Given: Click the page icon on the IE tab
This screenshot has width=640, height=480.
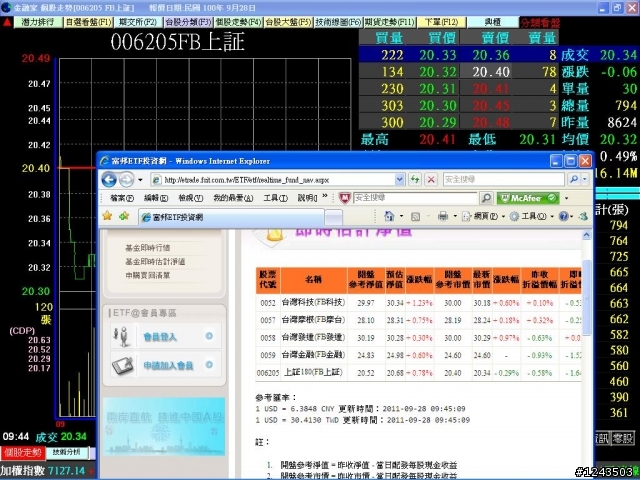Looking at the screenshot, I should click(146, 217).
